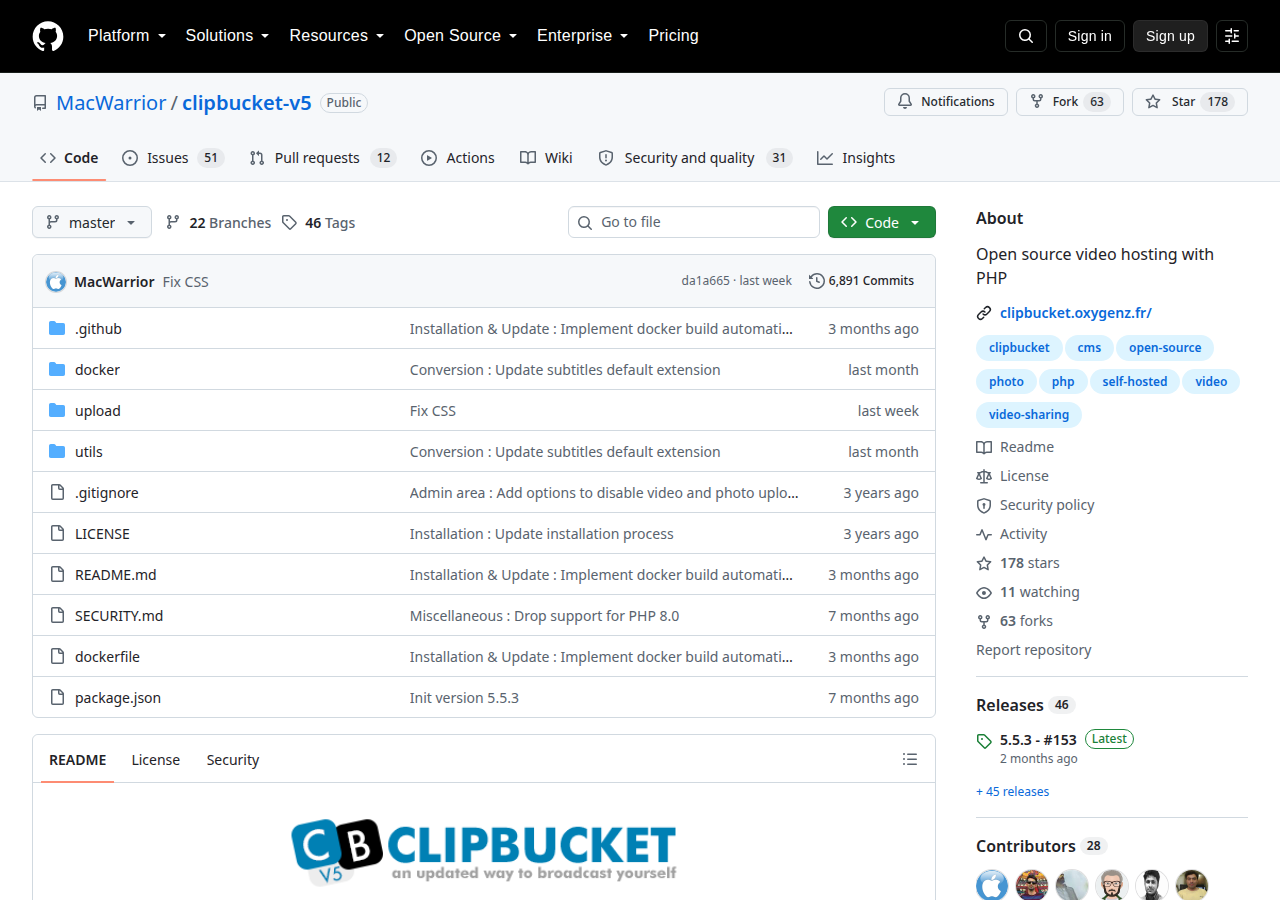1280x900 pixels.
Task: Click the LICENSE file icon
Action: 57,534
